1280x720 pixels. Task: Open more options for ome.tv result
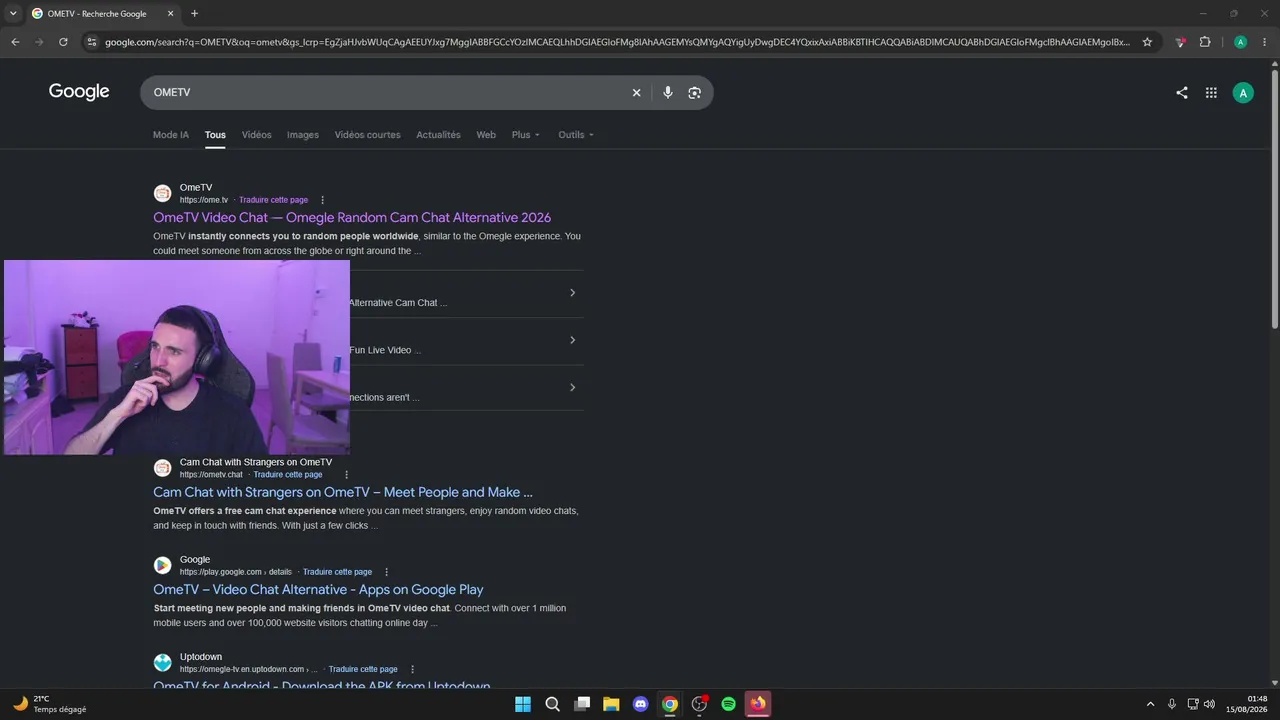322,200
